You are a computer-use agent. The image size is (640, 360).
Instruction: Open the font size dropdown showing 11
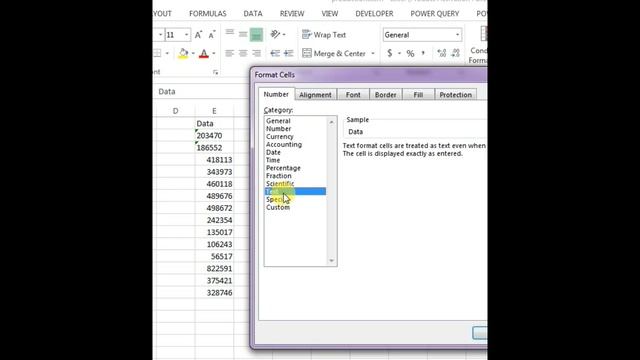(x=186, y=35)
